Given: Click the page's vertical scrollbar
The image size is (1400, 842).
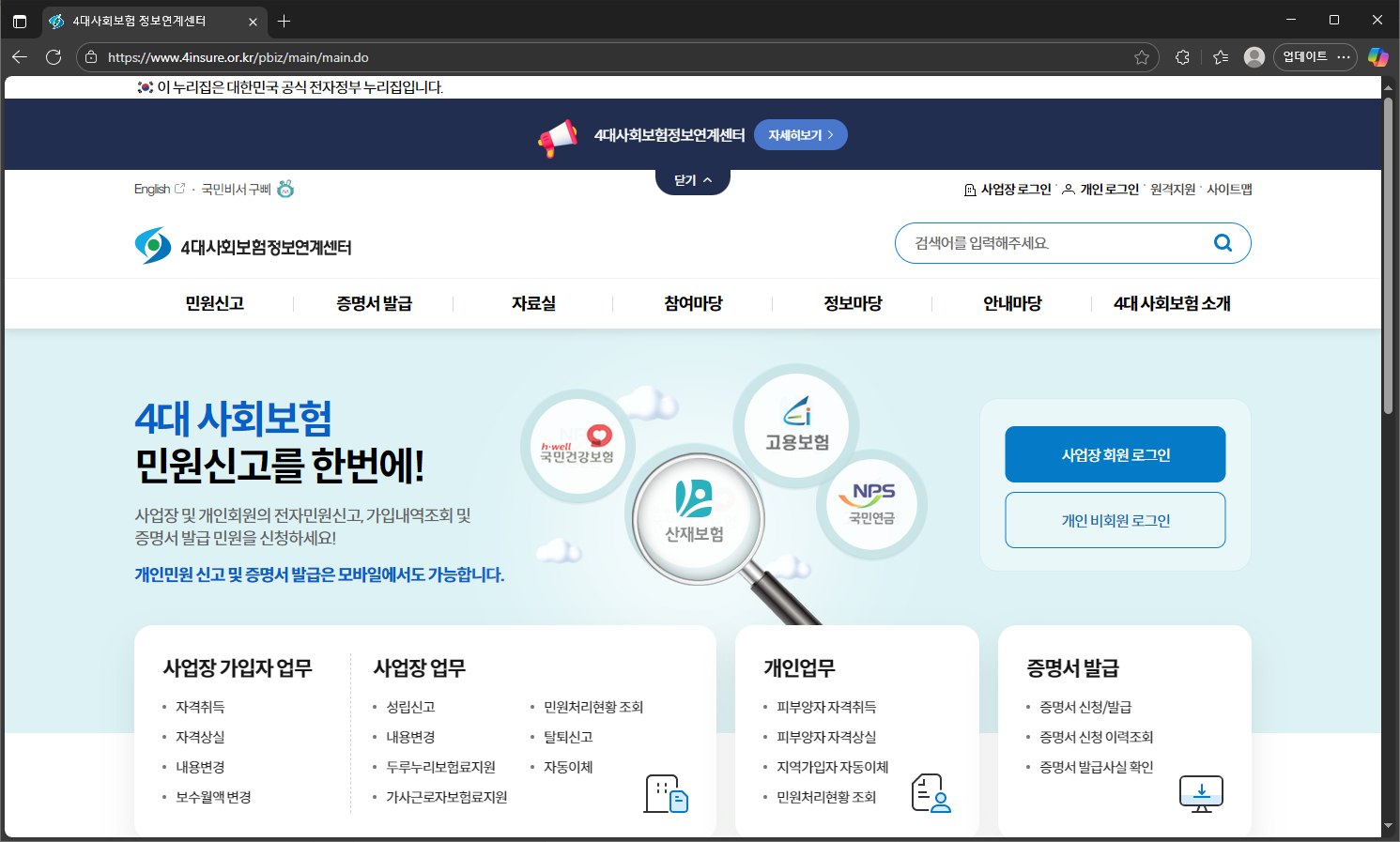Looking at the screenshot, I should point(1388,255).
